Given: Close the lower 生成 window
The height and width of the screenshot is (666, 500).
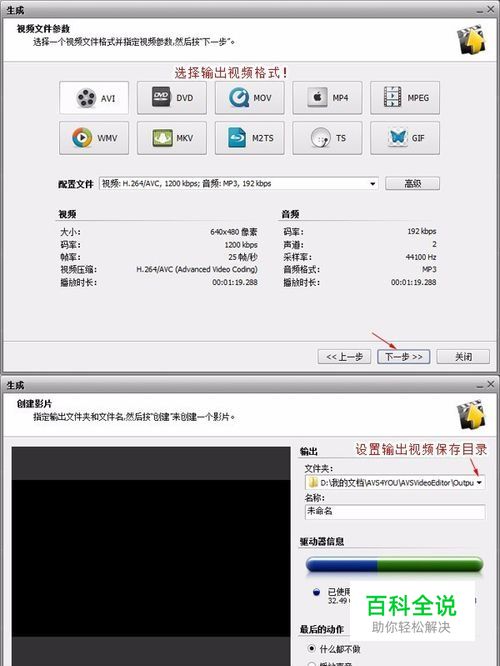Looking at the screenshot, I should 491,384.
